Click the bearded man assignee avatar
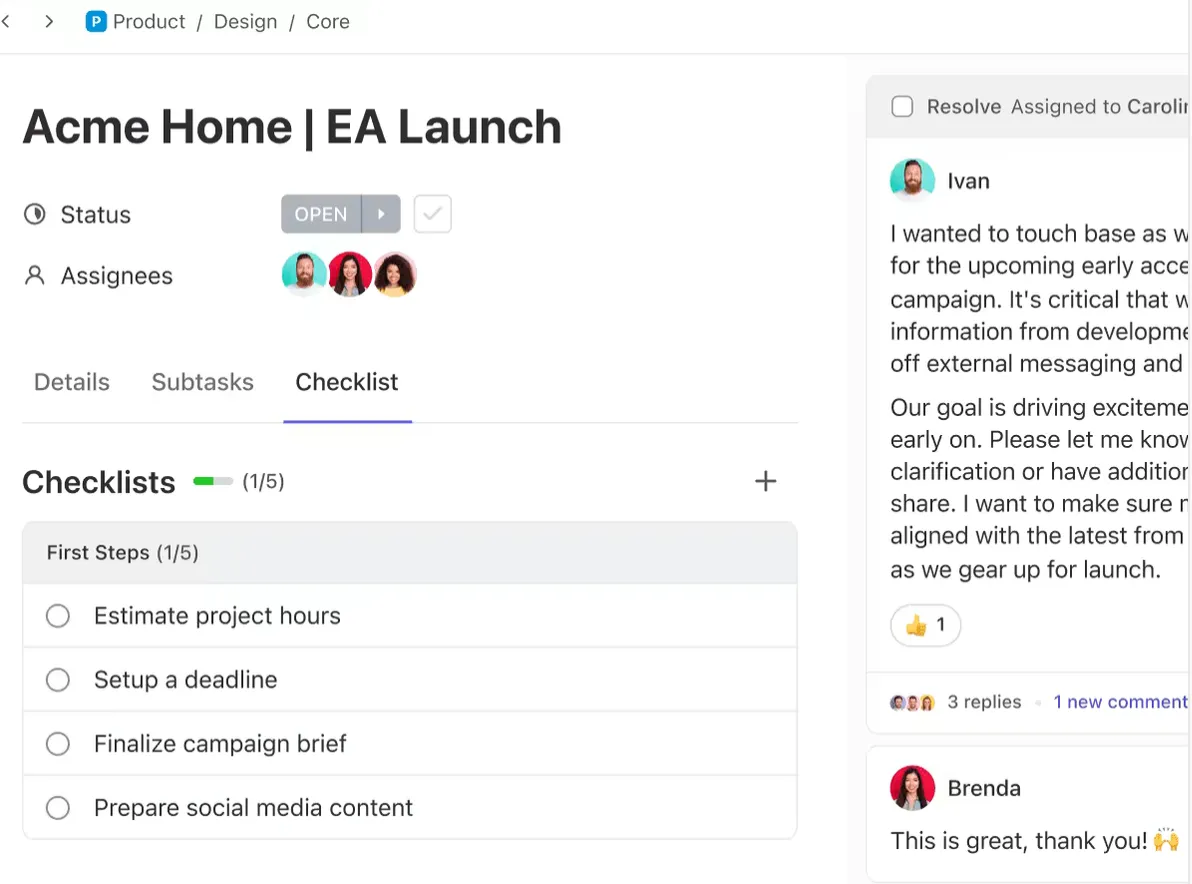The width and height of the screenshot is (1192, 884). click(x=304, y=274)
